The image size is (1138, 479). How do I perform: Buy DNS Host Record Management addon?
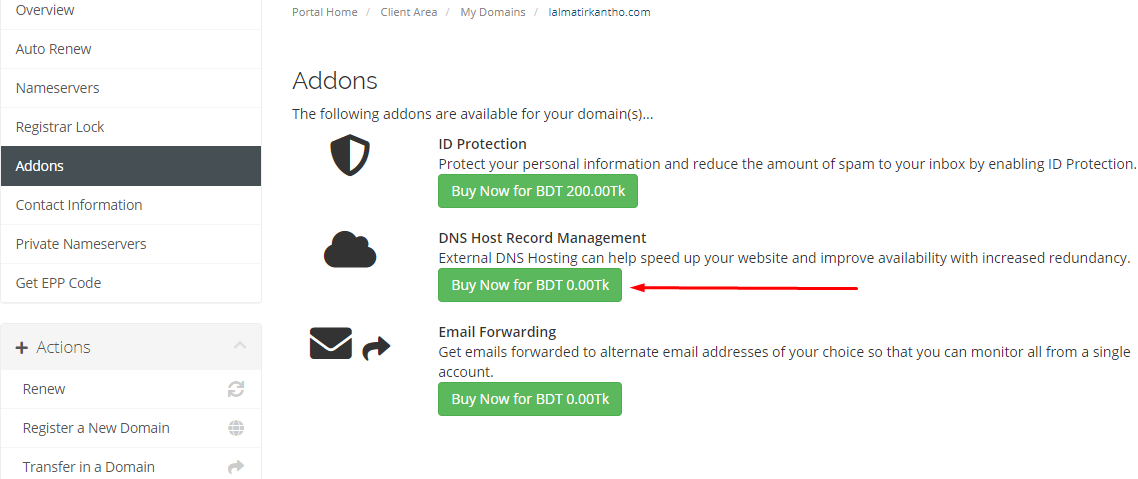[x=530, y=285]
